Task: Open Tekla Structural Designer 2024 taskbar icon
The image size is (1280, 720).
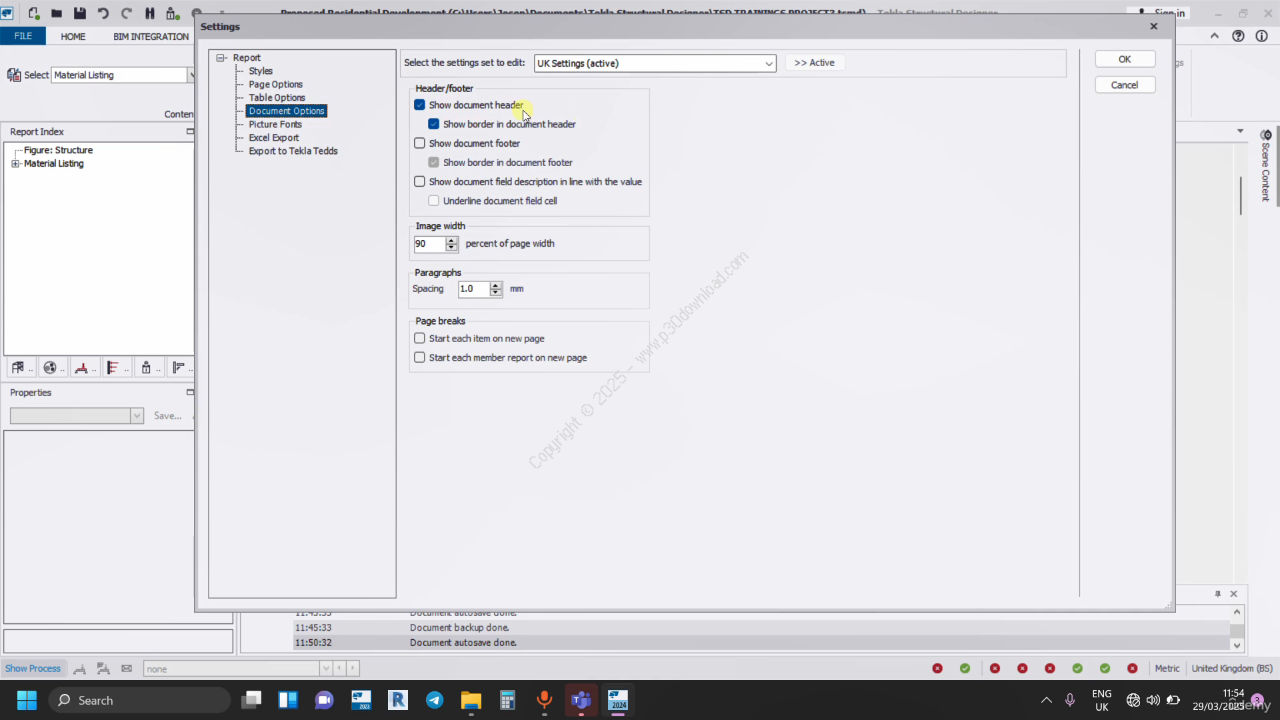Action: click(617, 700)
